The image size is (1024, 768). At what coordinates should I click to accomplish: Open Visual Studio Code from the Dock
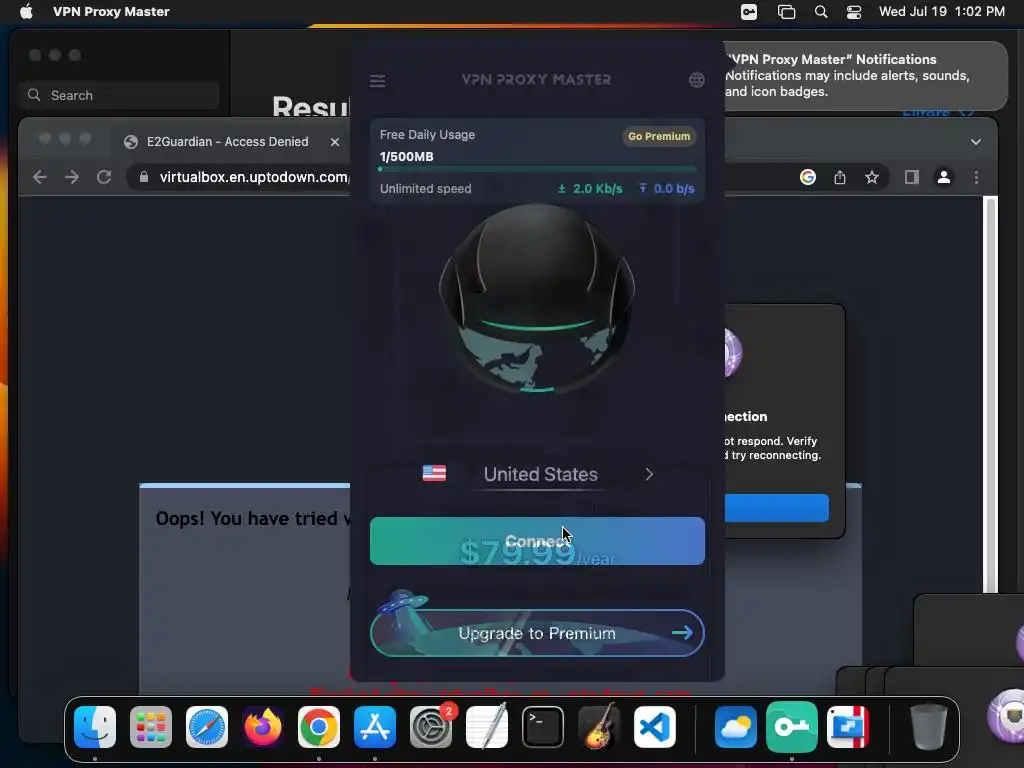tap(654, 727)
